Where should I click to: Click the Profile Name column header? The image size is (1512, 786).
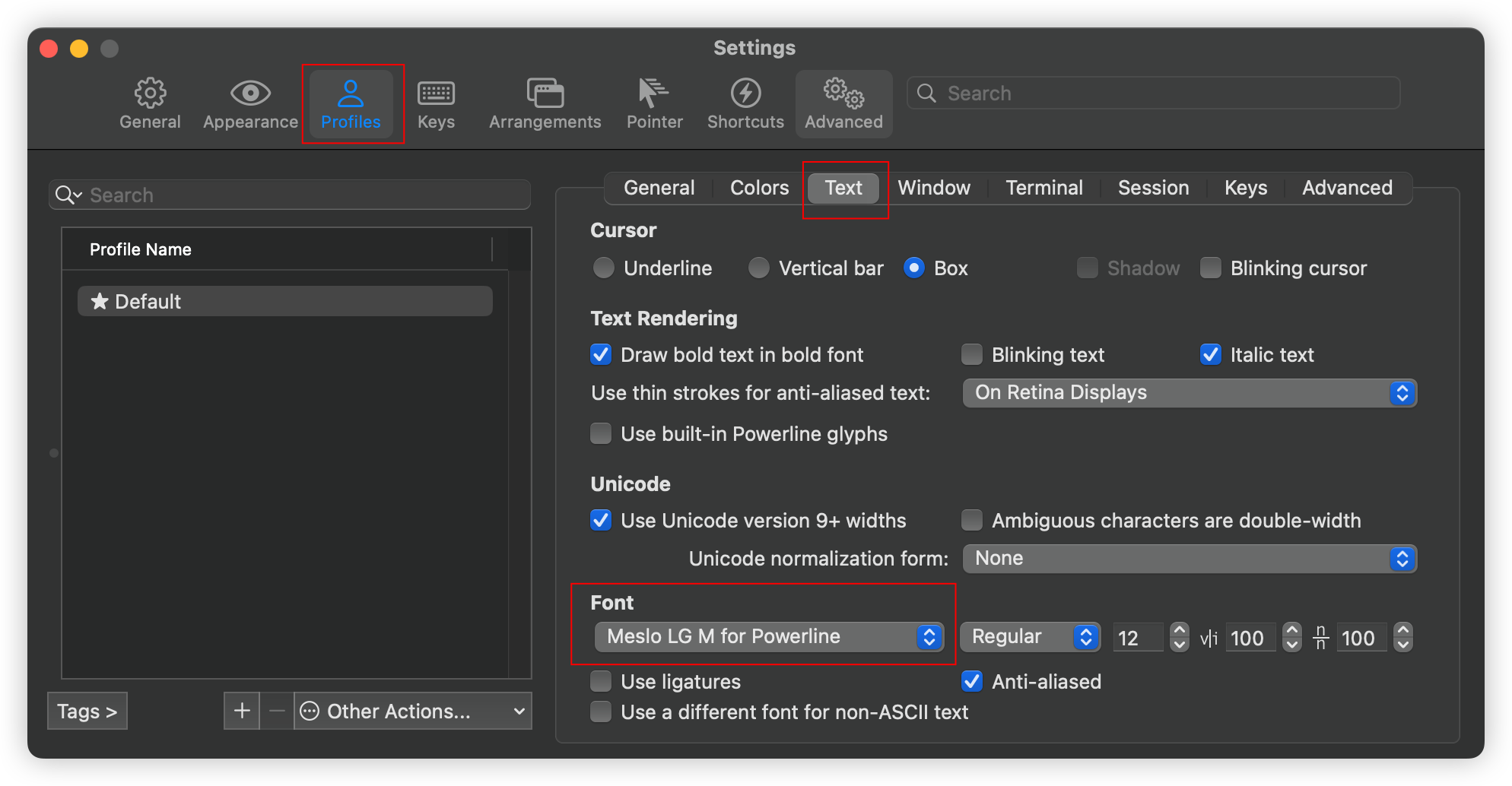click(x=277, y=249)
